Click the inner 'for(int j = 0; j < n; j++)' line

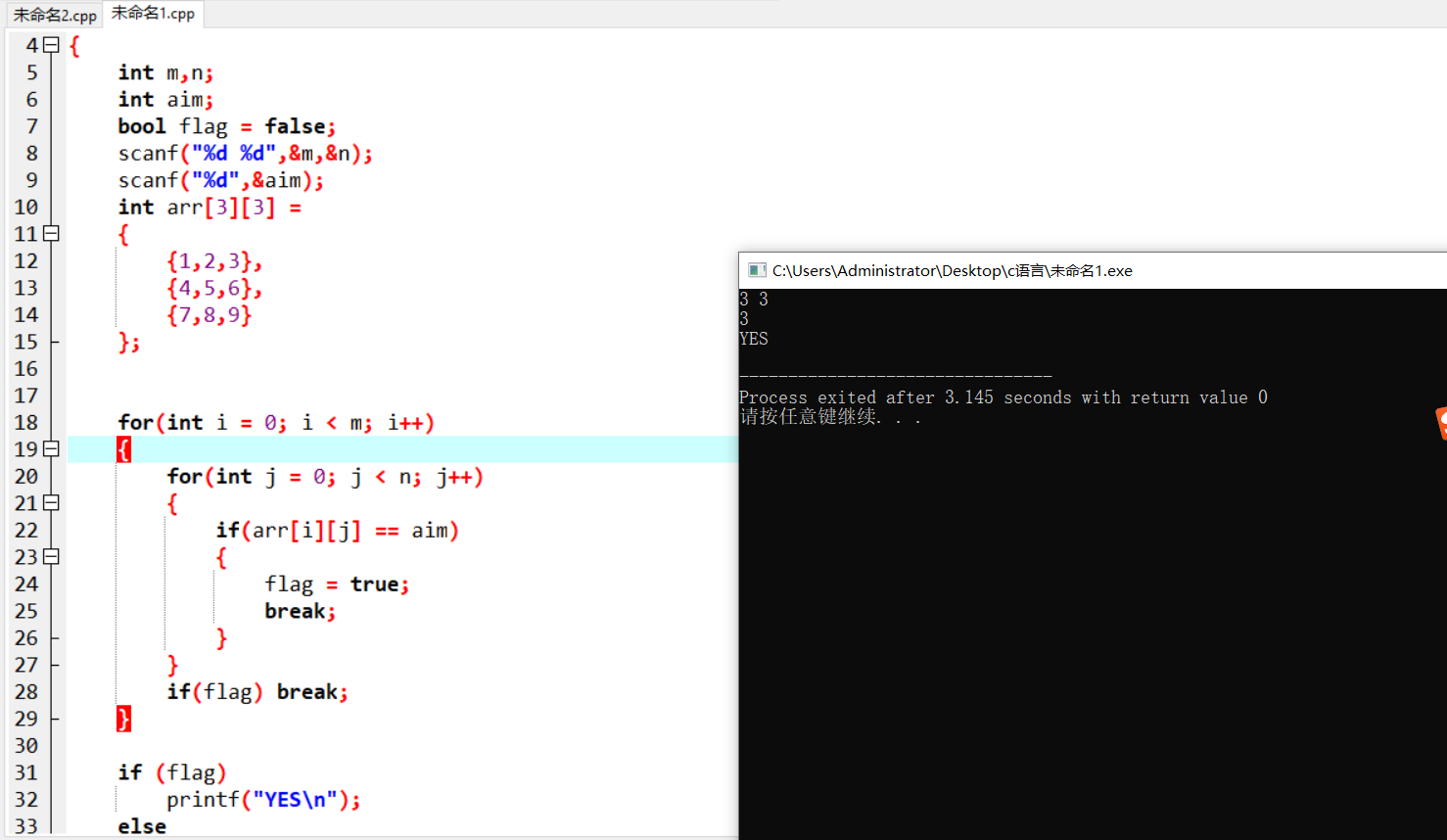point(325,477)
